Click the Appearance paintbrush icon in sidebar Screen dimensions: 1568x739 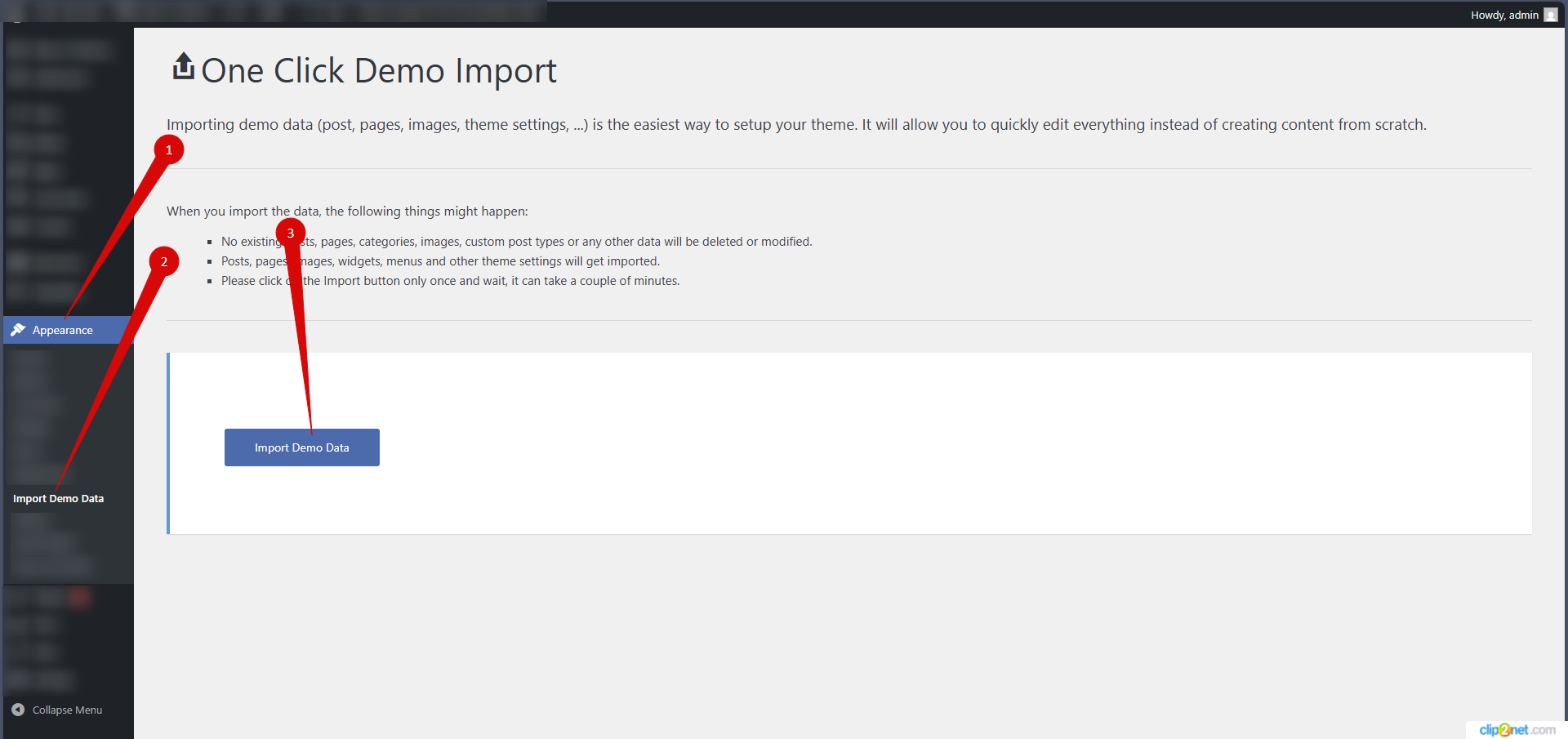click(18, 330)
